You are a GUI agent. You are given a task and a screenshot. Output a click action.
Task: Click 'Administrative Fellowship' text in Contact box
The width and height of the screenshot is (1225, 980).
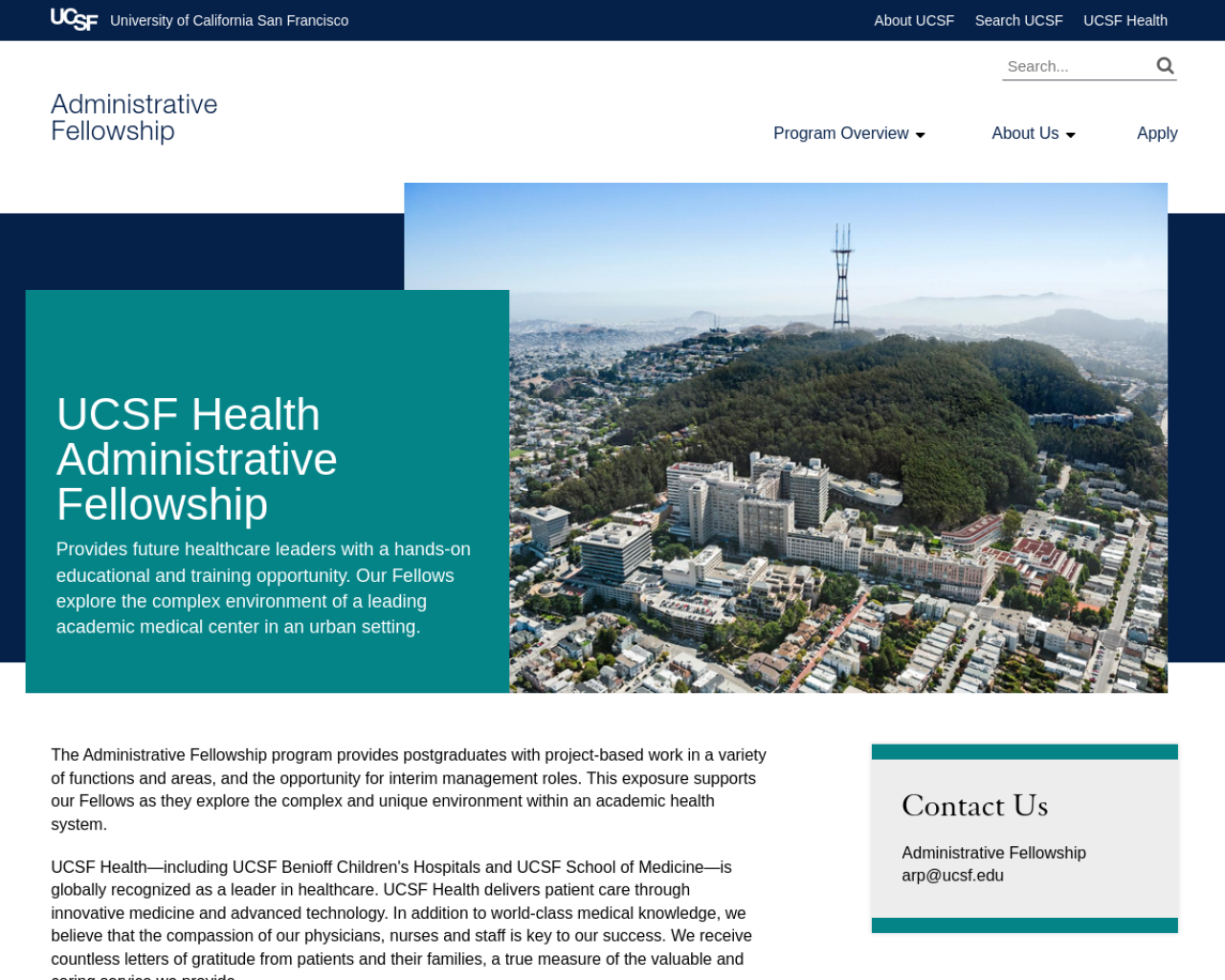pyautogui.click(x=993, y=853)
